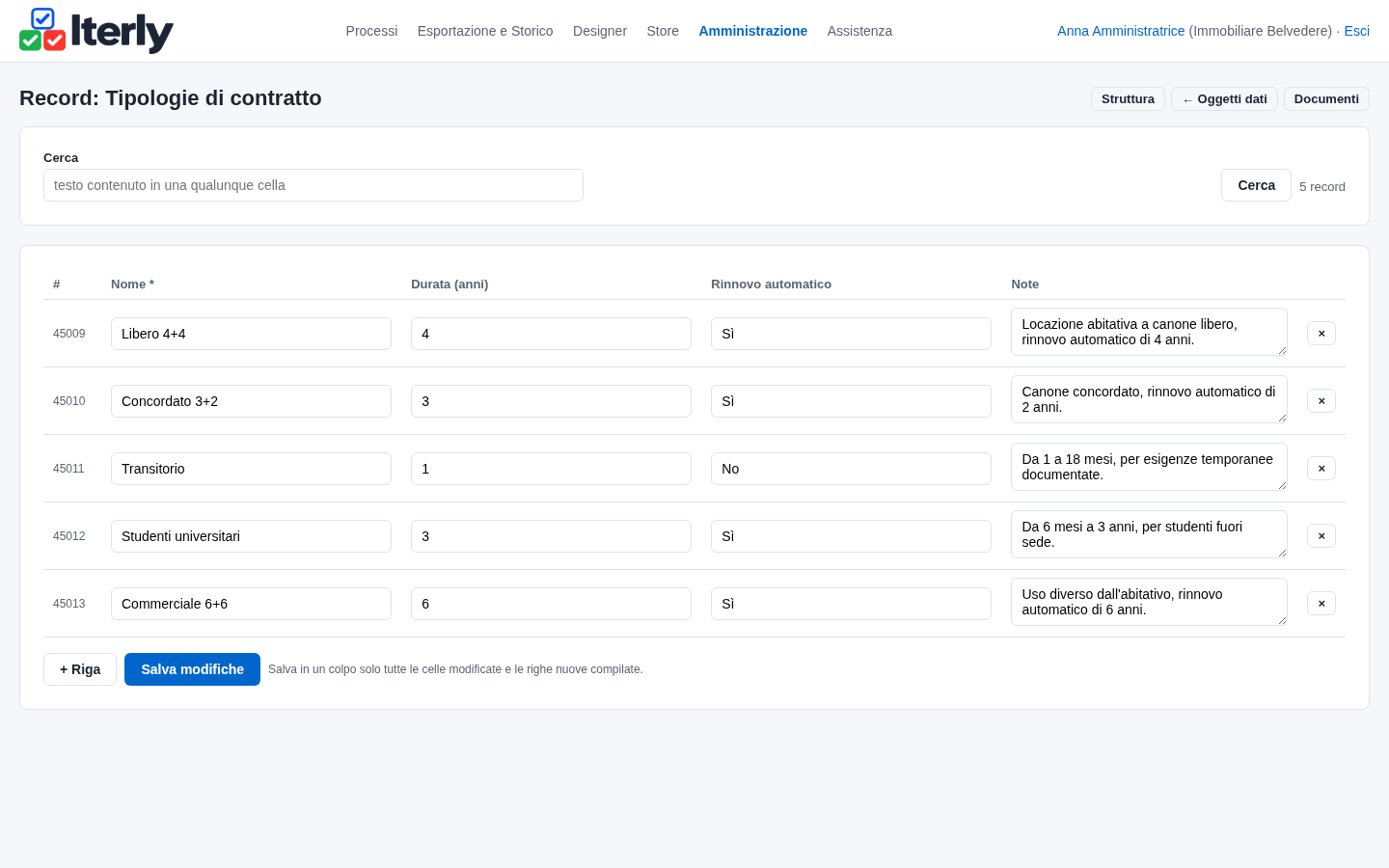Click record ID 45009
This screenshot has height=868, width=1389.
tap(68, 334)
